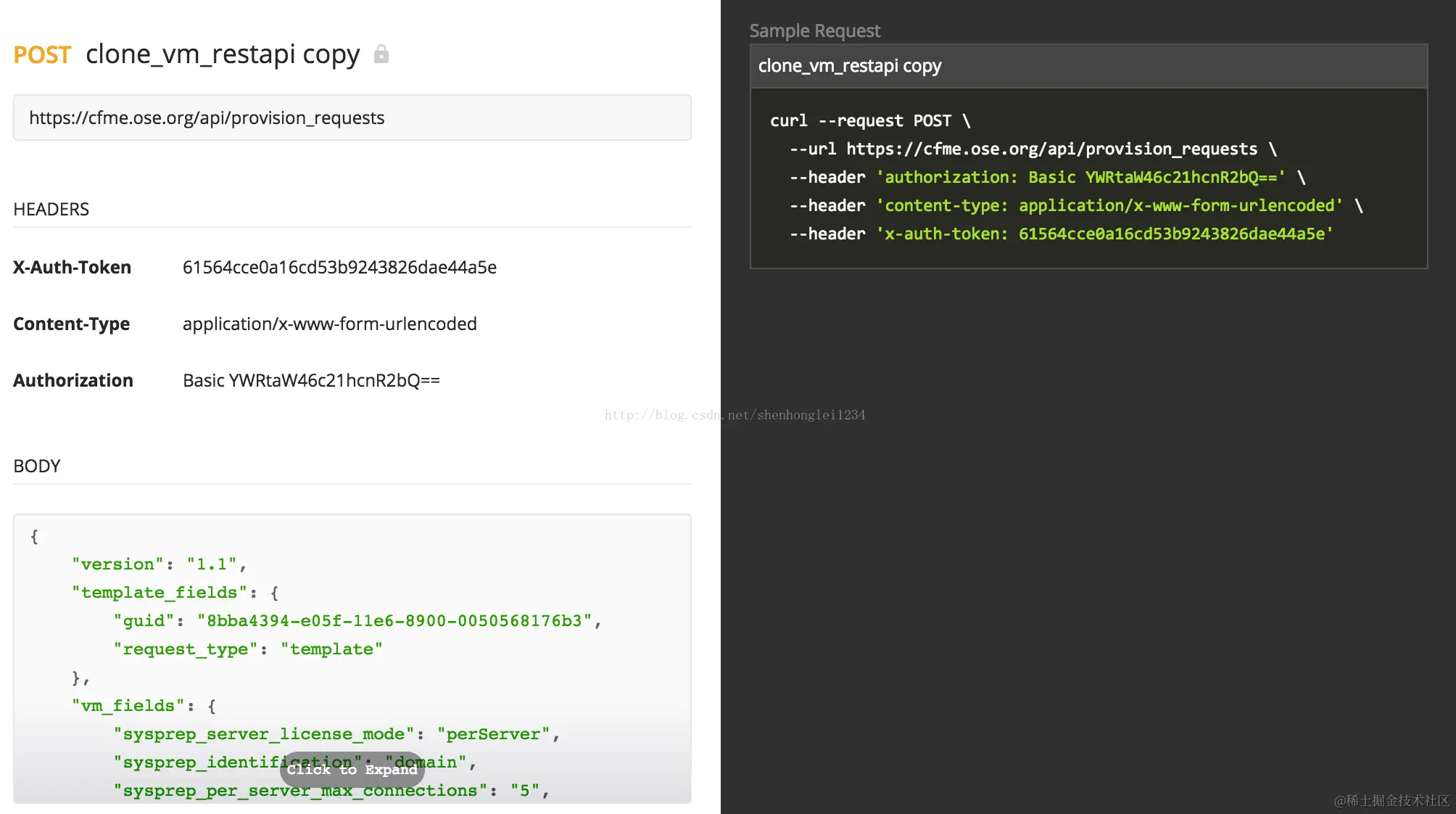Viewport: 1456px width, 814px height.
Task: Click the Click to Expand overlay
Action: click(x=352, y=770)
